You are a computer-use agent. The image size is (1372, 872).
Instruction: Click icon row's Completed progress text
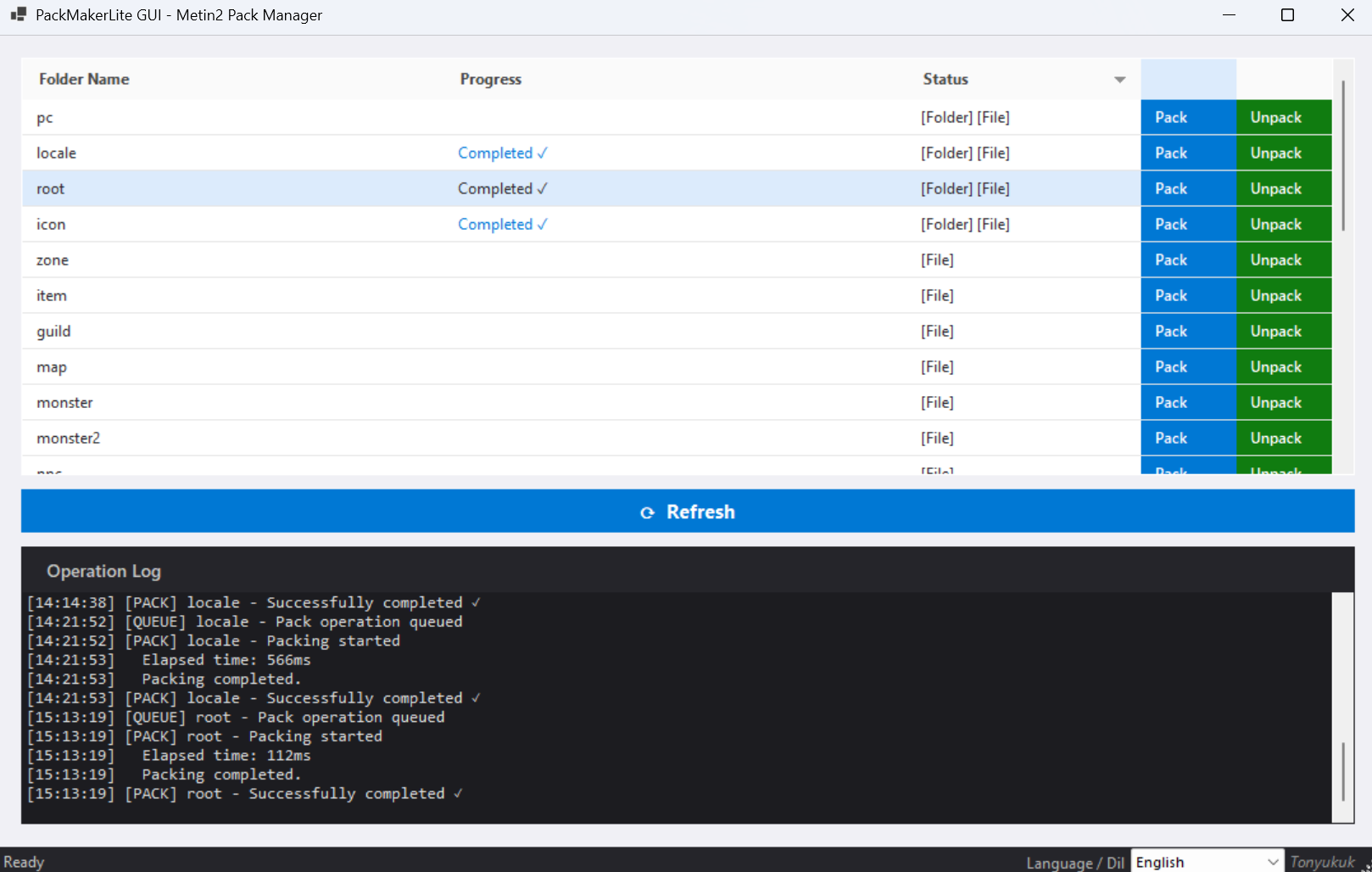pos(503,225)
